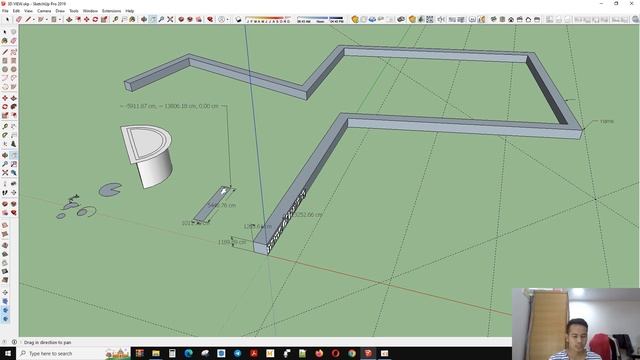Click 'Drag in direction to pan' status text
This screenshot has width=640, height=360.
click(x=47, y=342)
